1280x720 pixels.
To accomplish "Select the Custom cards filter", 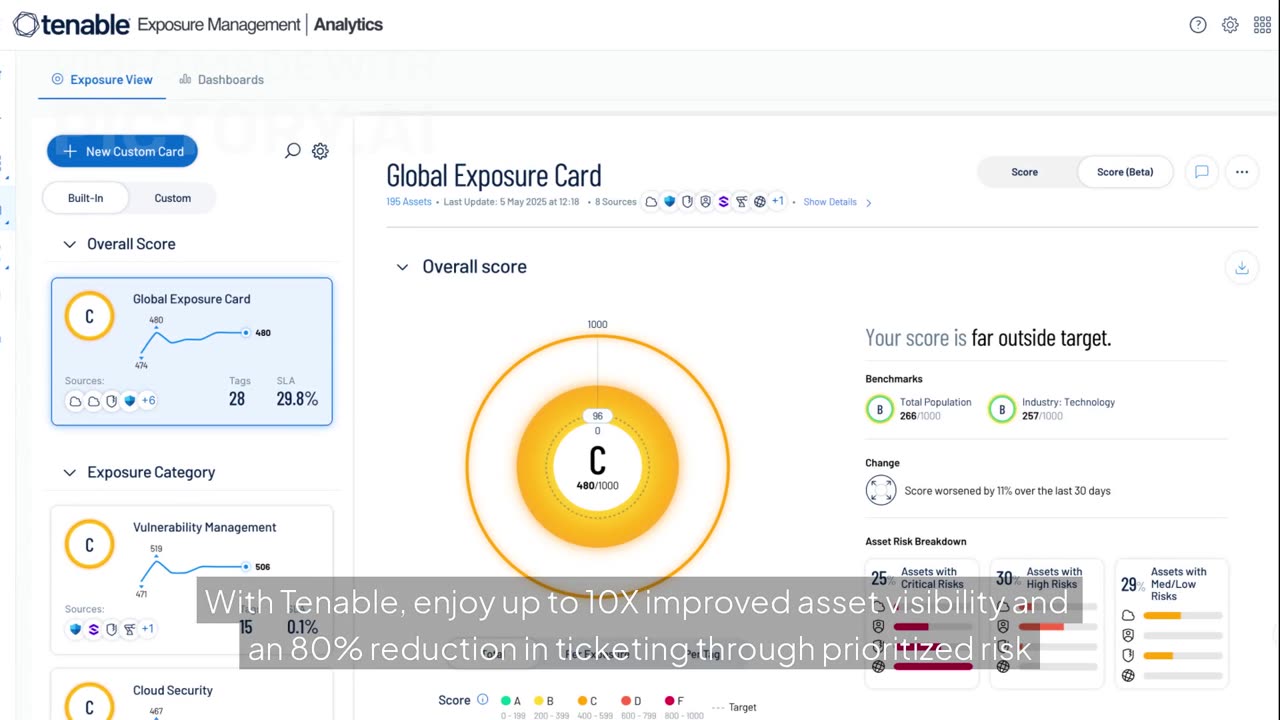I will click(x=172, y=198).
